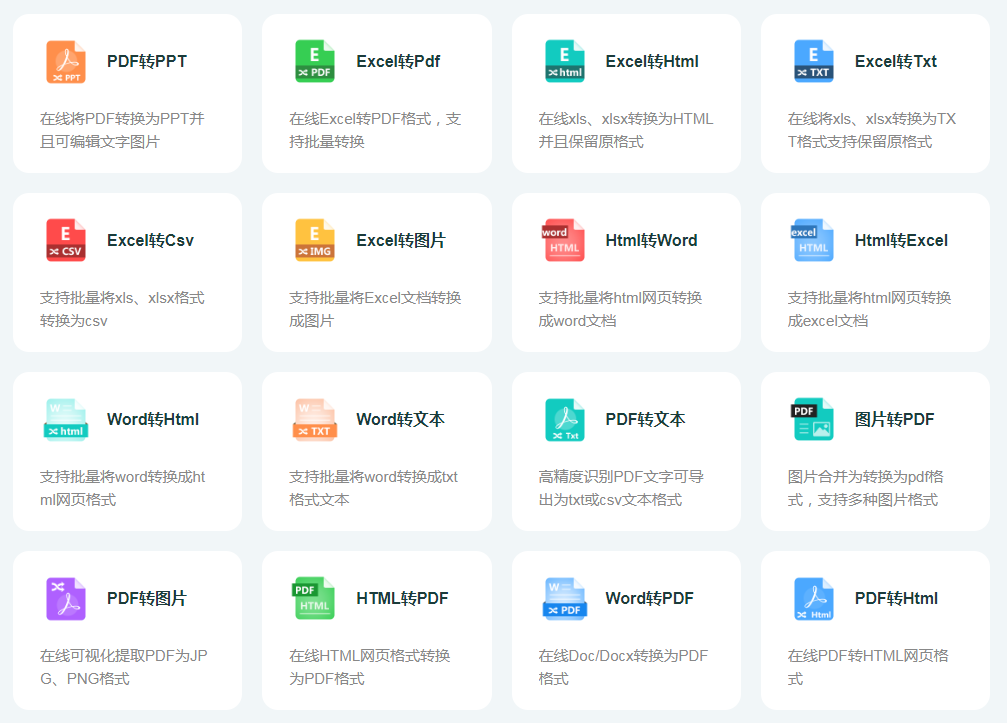1007x723 pixels.
Task: Click the red Html转Word icon
Action: click(565, 241)
